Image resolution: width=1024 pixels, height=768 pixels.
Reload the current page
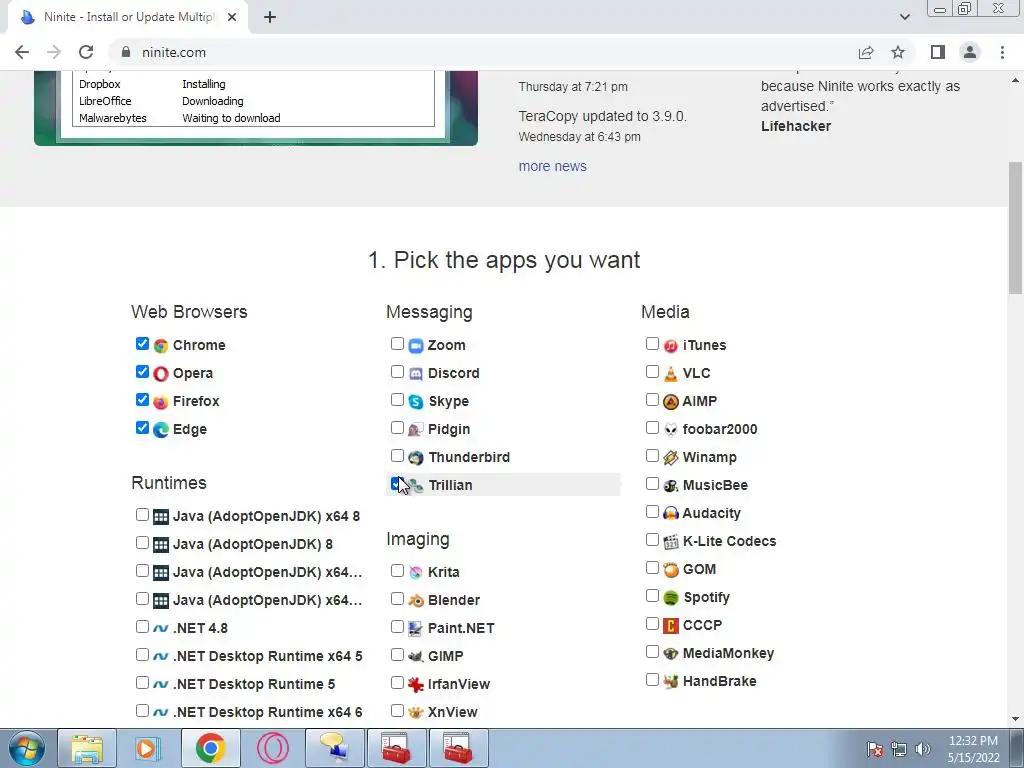(x=86, y=52)
